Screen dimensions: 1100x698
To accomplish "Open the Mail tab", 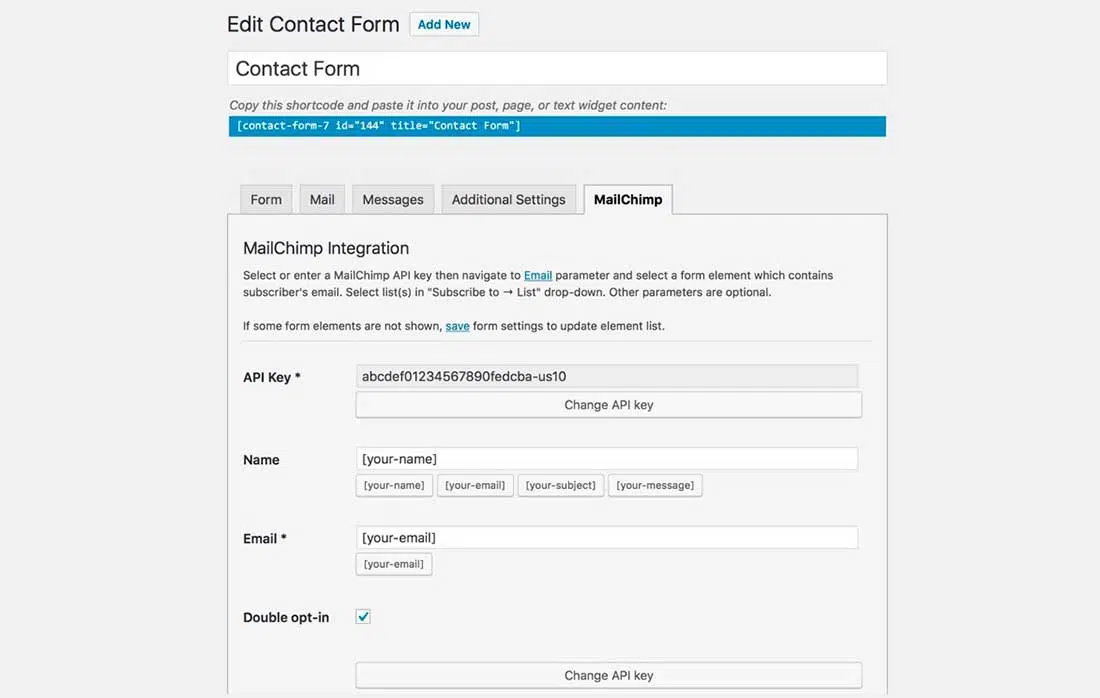I will click(322, 199).
